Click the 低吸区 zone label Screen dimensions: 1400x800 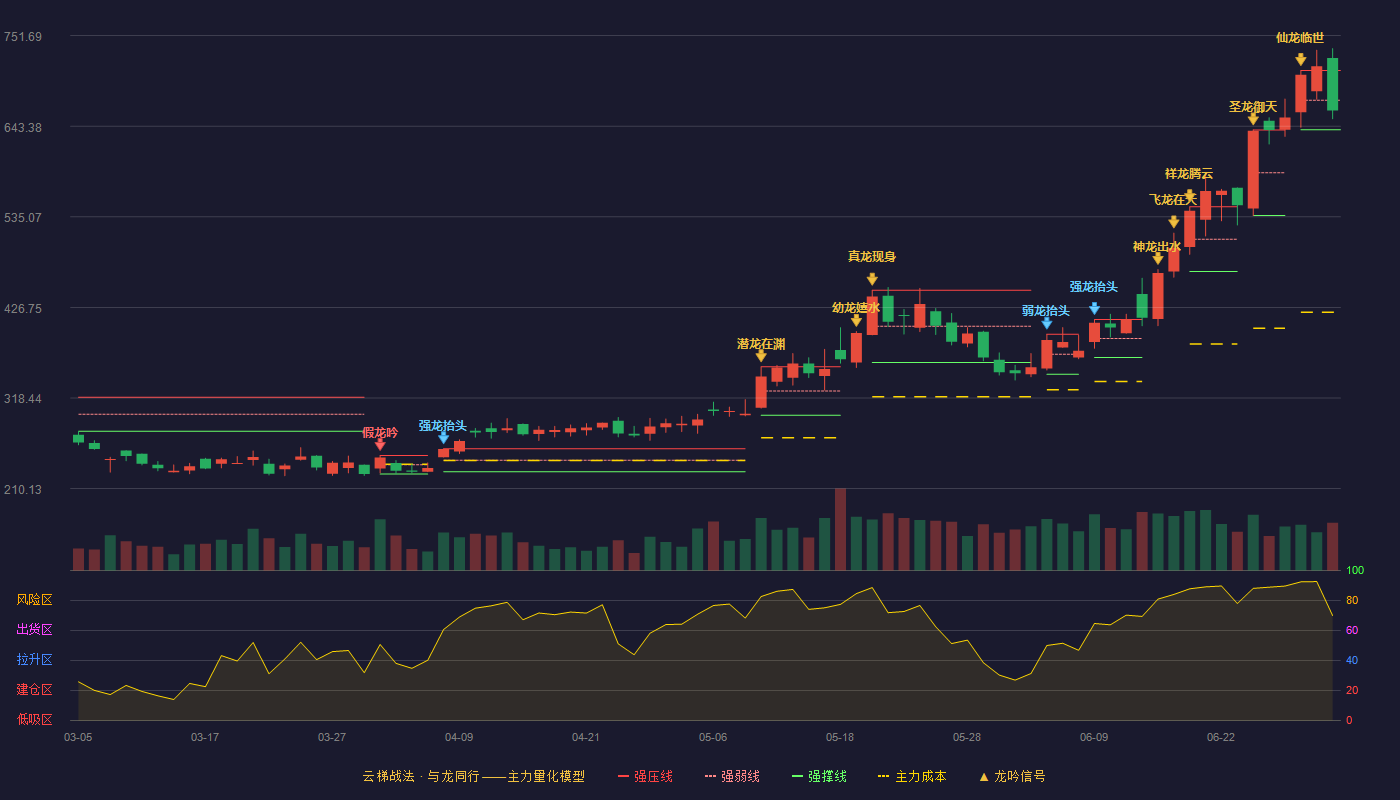[x=34, y=719]
